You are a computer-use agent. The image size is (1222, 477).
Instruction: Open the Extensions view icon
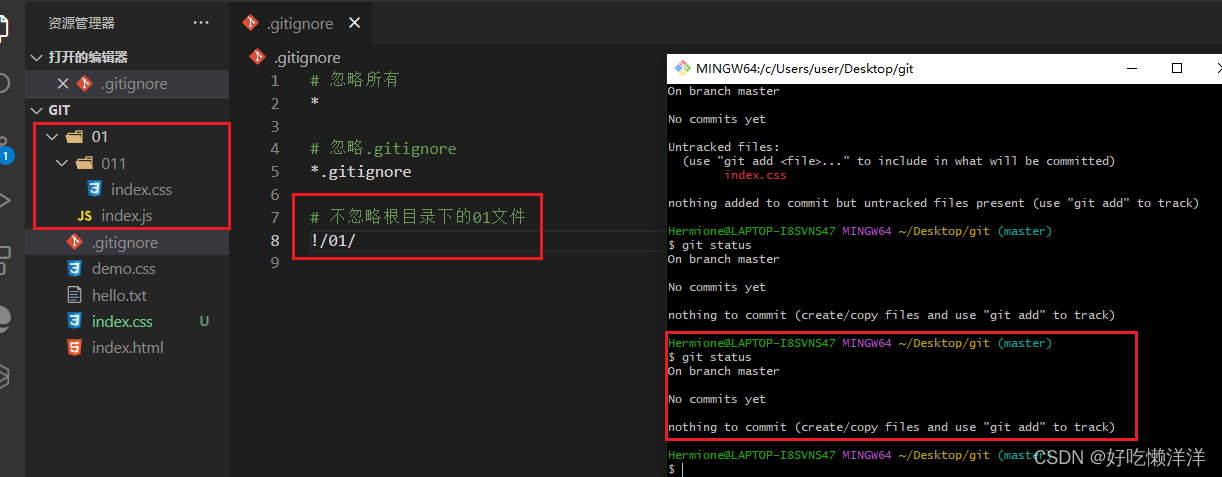[5, 260]
